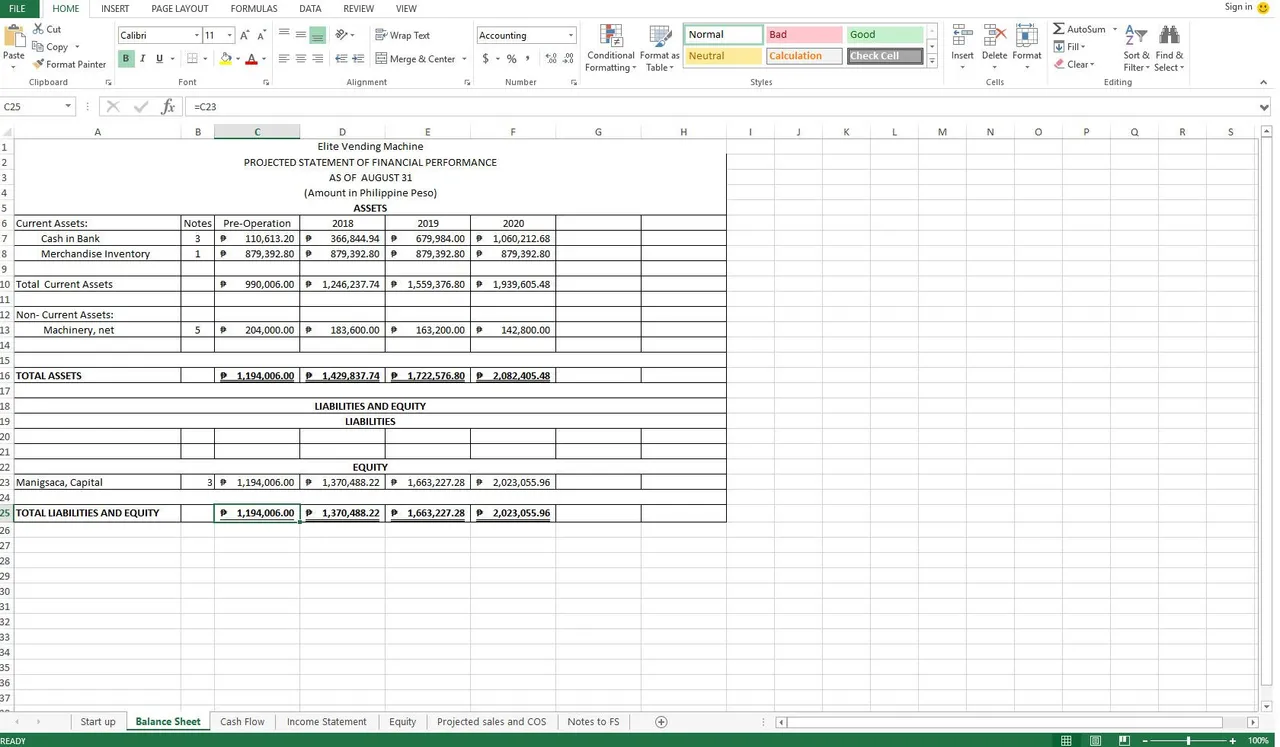Open the Sort & Filter menu
The width and height of the screenshot is (1280, 747).
coord(1137,48)
